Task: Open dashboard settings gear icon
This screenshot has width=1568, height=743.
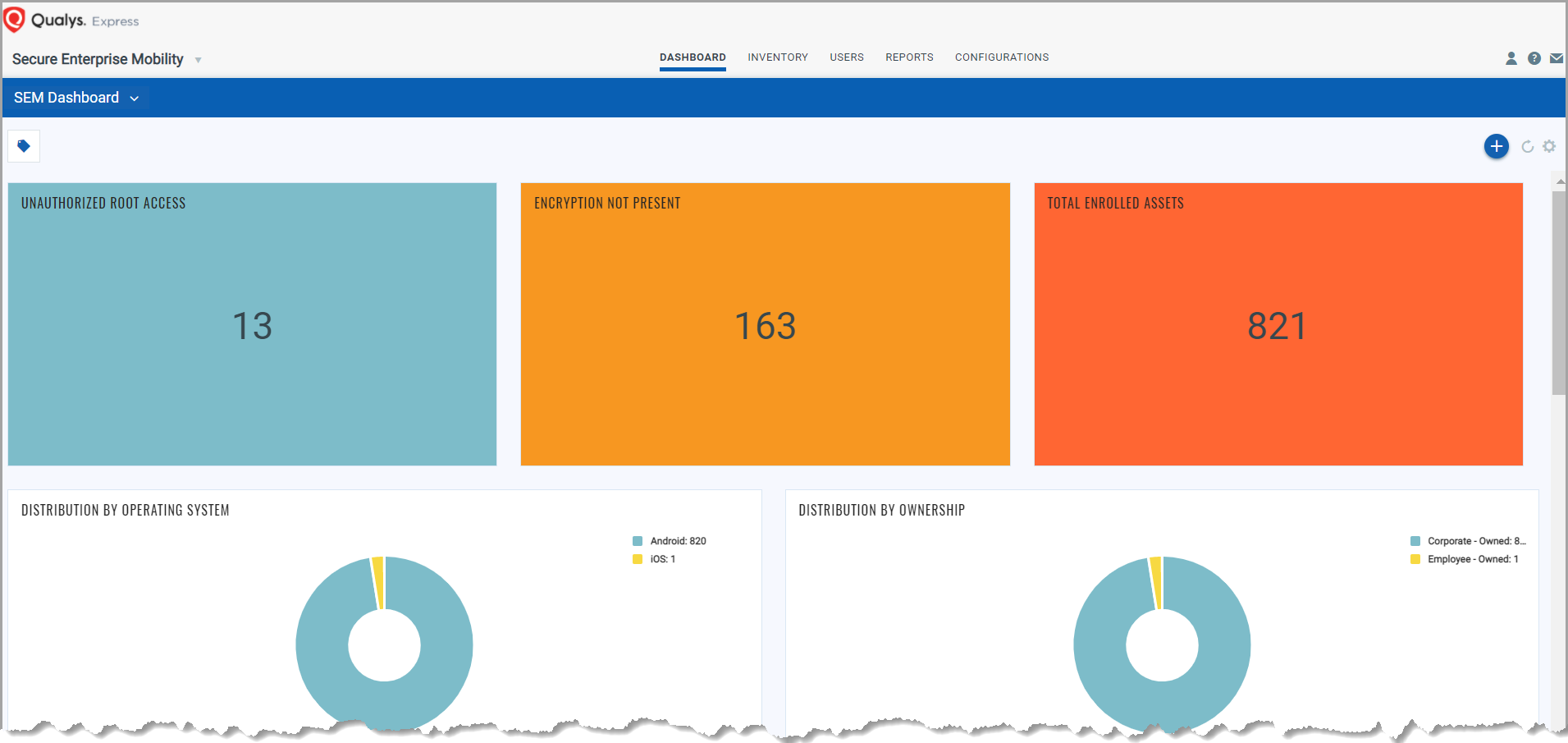Action: 1549,146
